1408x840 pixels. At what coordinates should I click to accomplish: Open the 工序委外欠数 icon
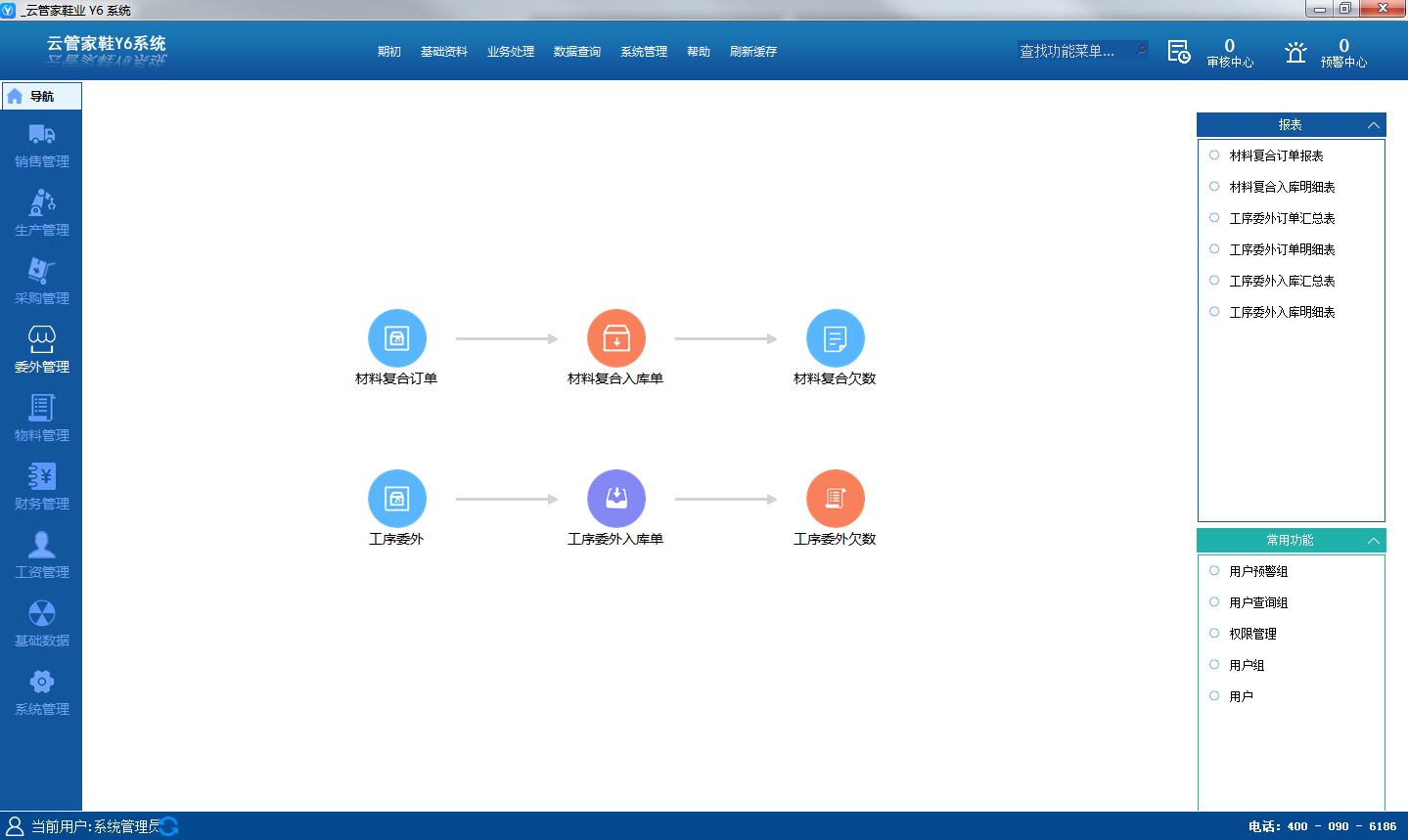(835, 499)
